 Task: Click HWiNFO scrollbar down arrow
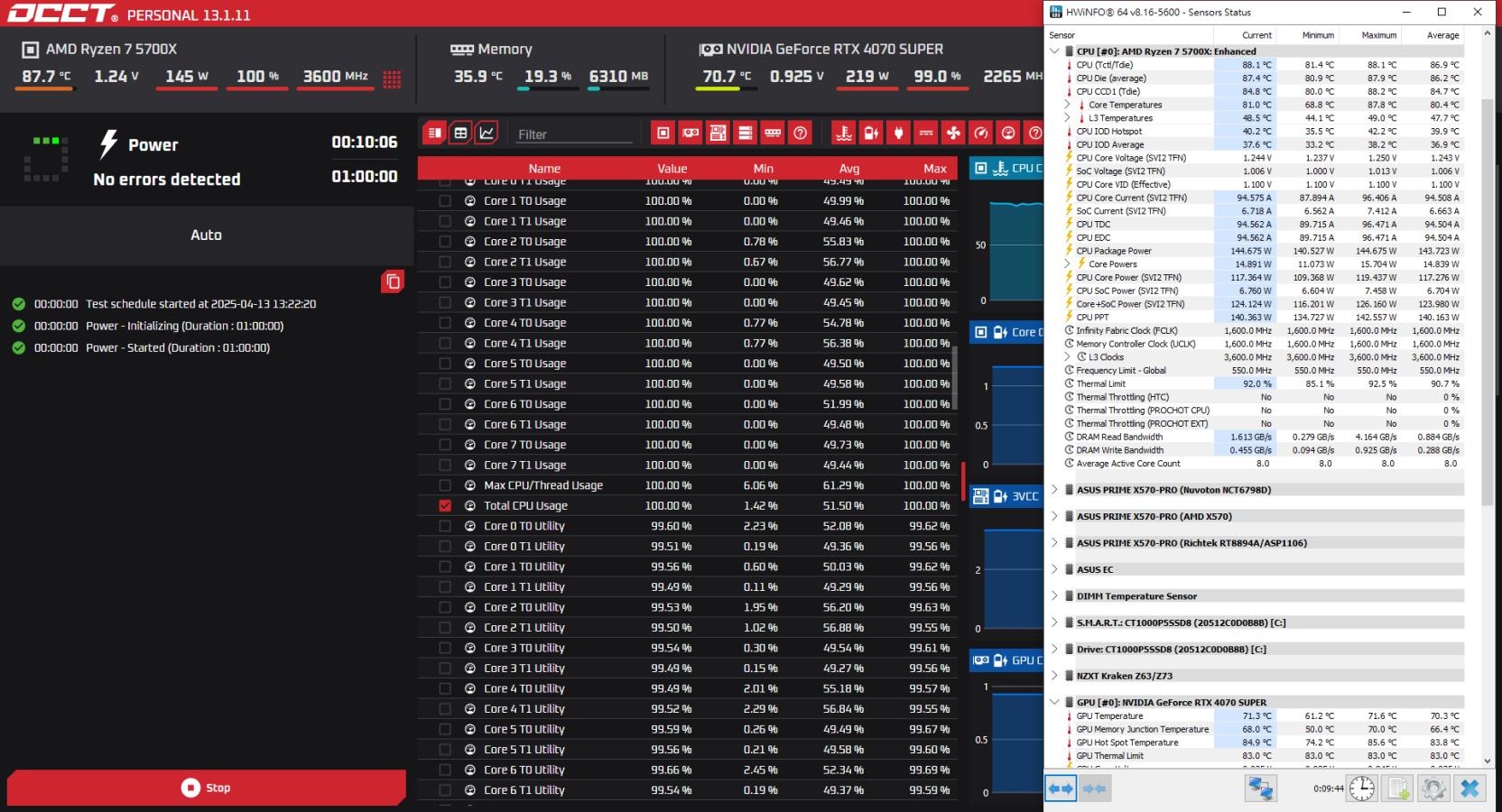1487,761
